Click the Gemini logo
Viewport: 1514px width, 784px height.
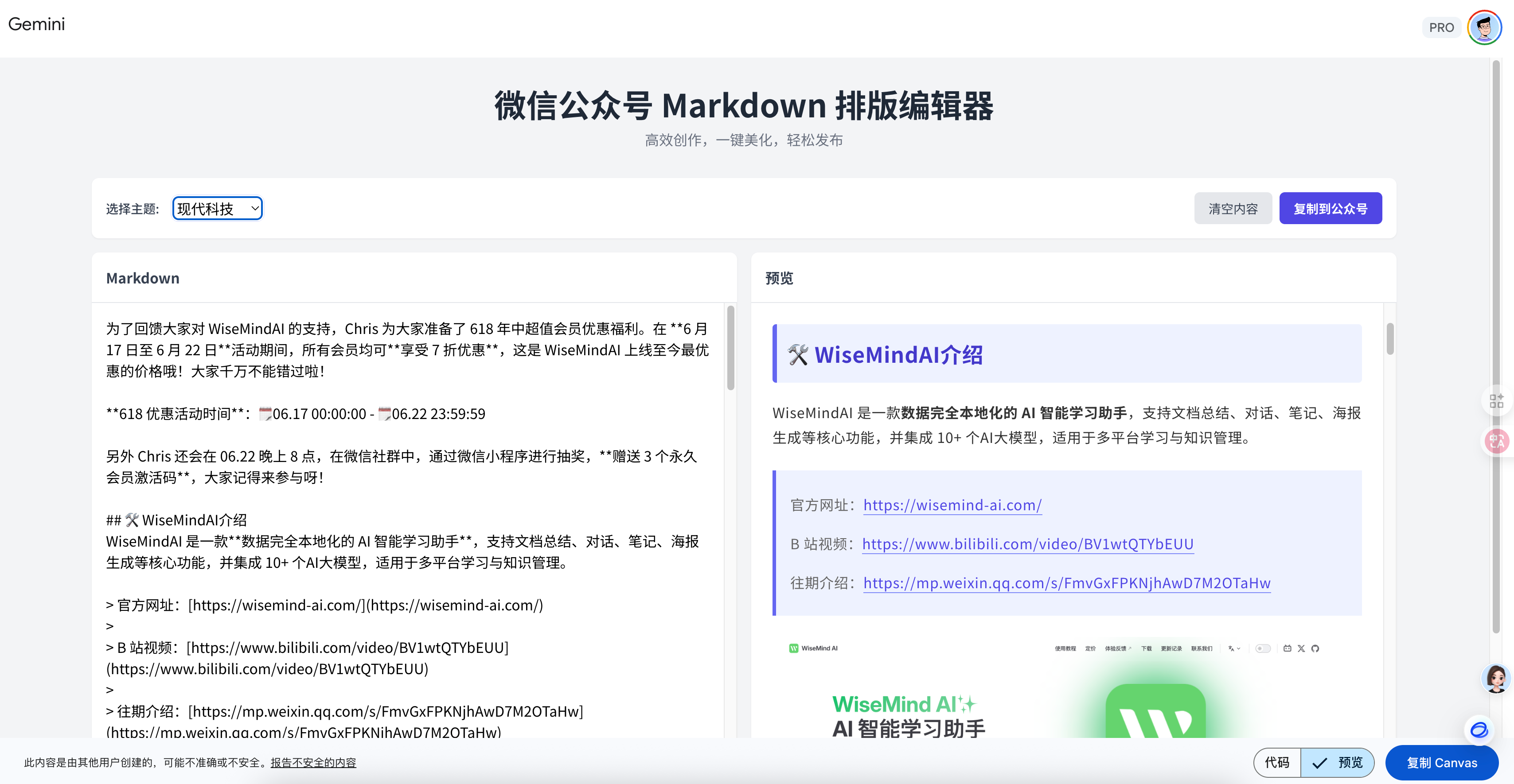click(x=36, y=24)
